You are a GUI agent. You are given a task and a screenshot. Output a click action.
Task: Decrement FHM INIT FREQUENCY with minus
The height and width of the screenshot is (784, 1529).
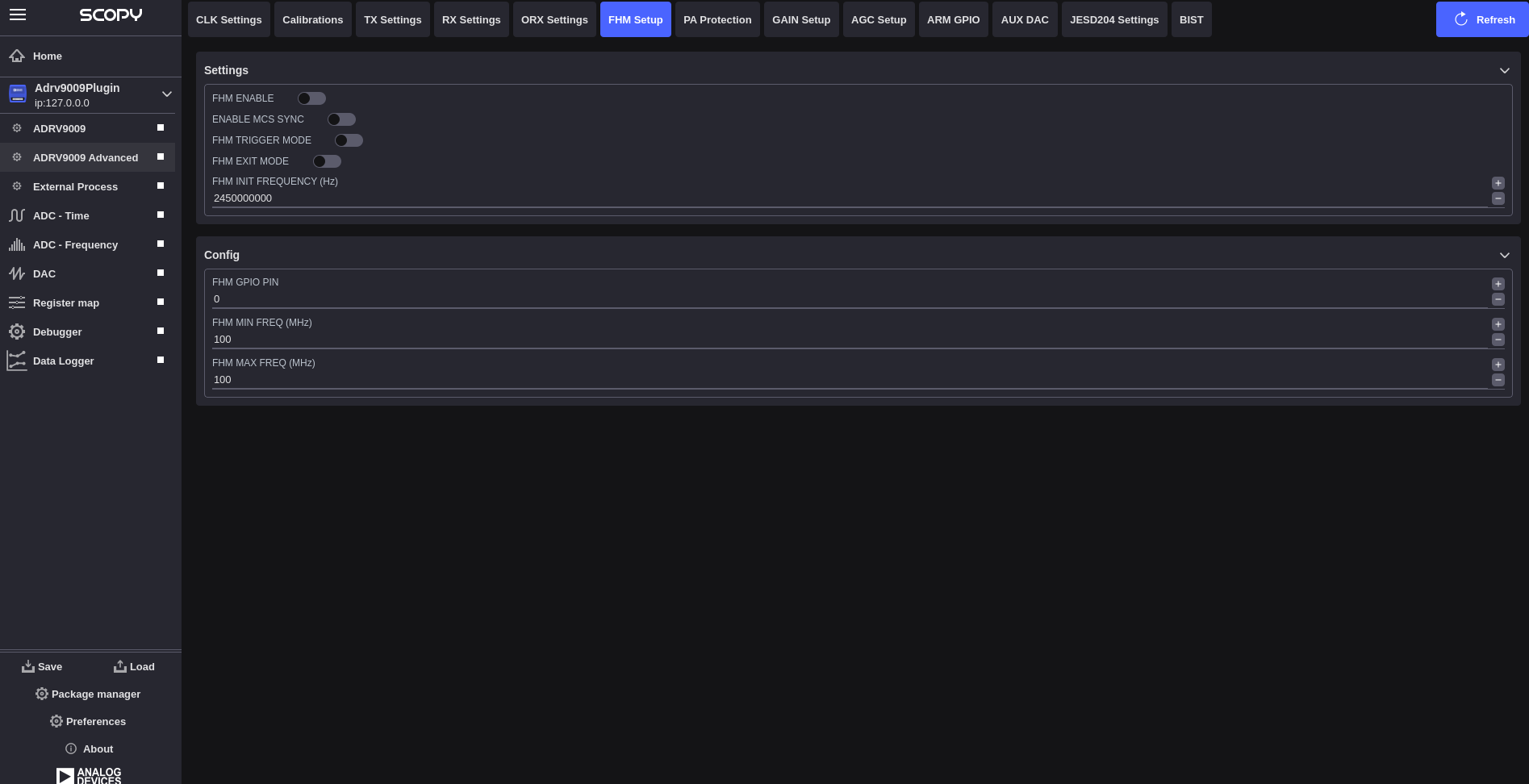pos(1498,198)
